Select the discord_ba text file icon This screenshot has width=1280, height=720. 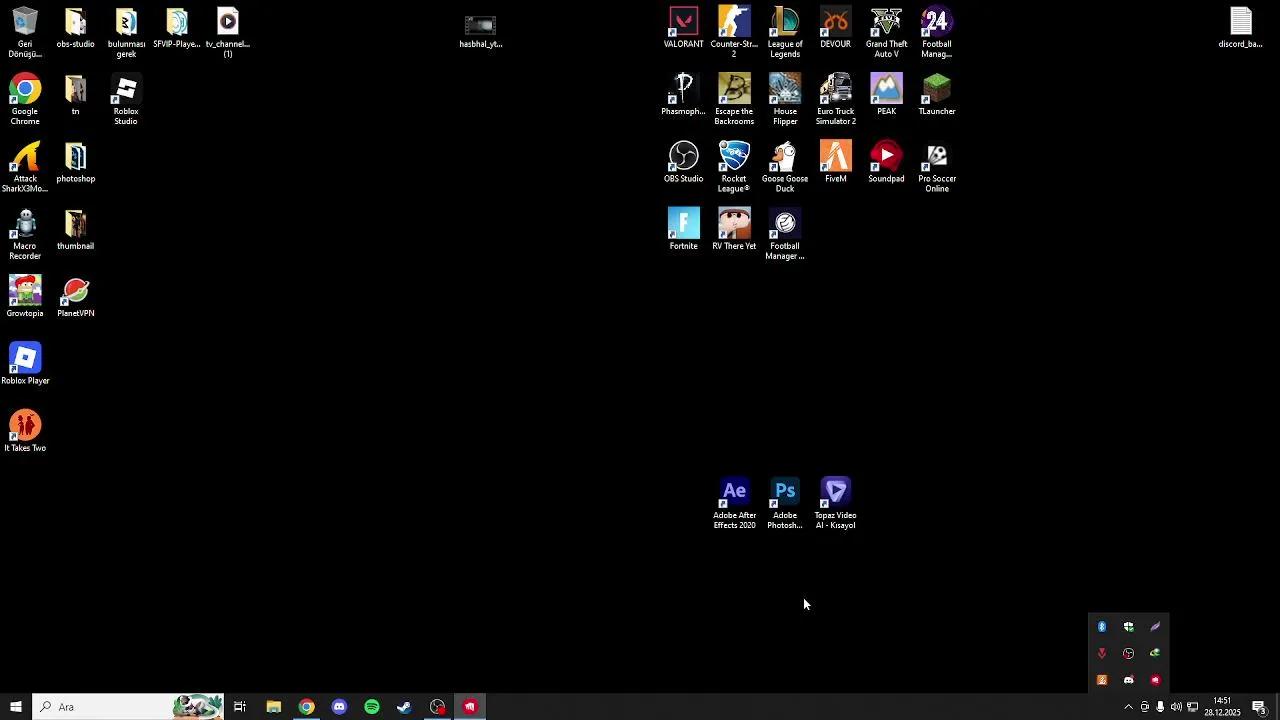tap(1241, 28)
